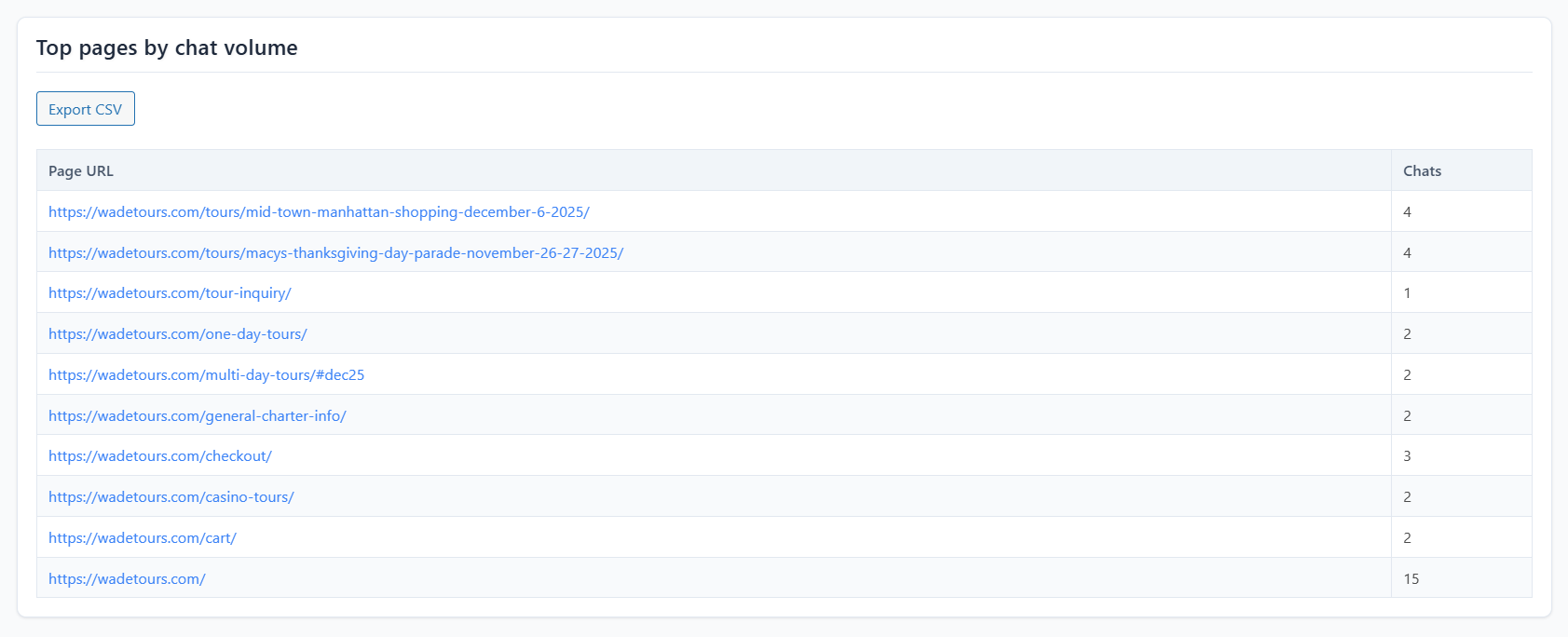
Task: Select the chat count 3 in checkout row
Action: tap(1407, 456)
